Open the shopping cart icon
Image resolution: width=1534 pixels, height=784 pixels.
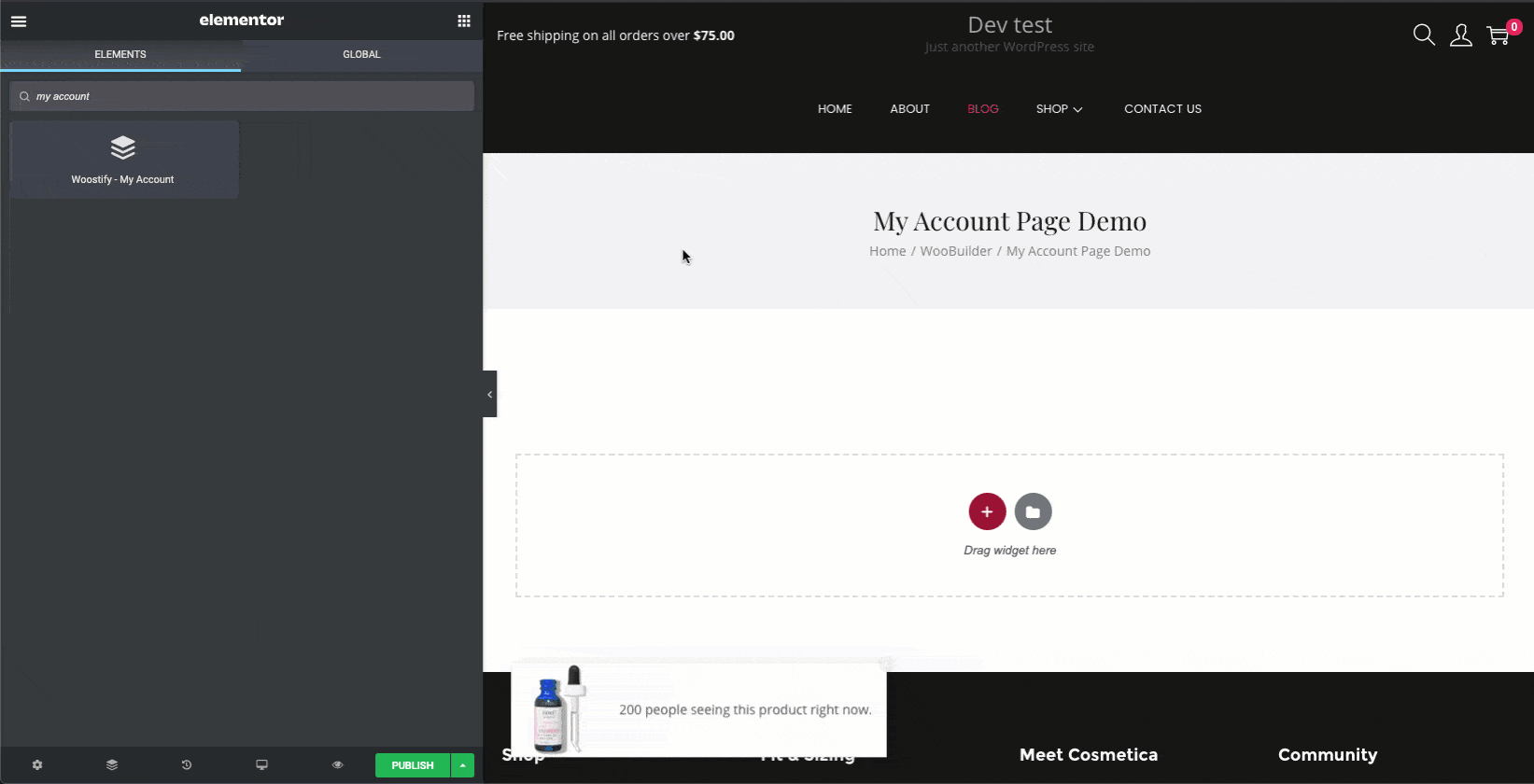pos(1499,35)
